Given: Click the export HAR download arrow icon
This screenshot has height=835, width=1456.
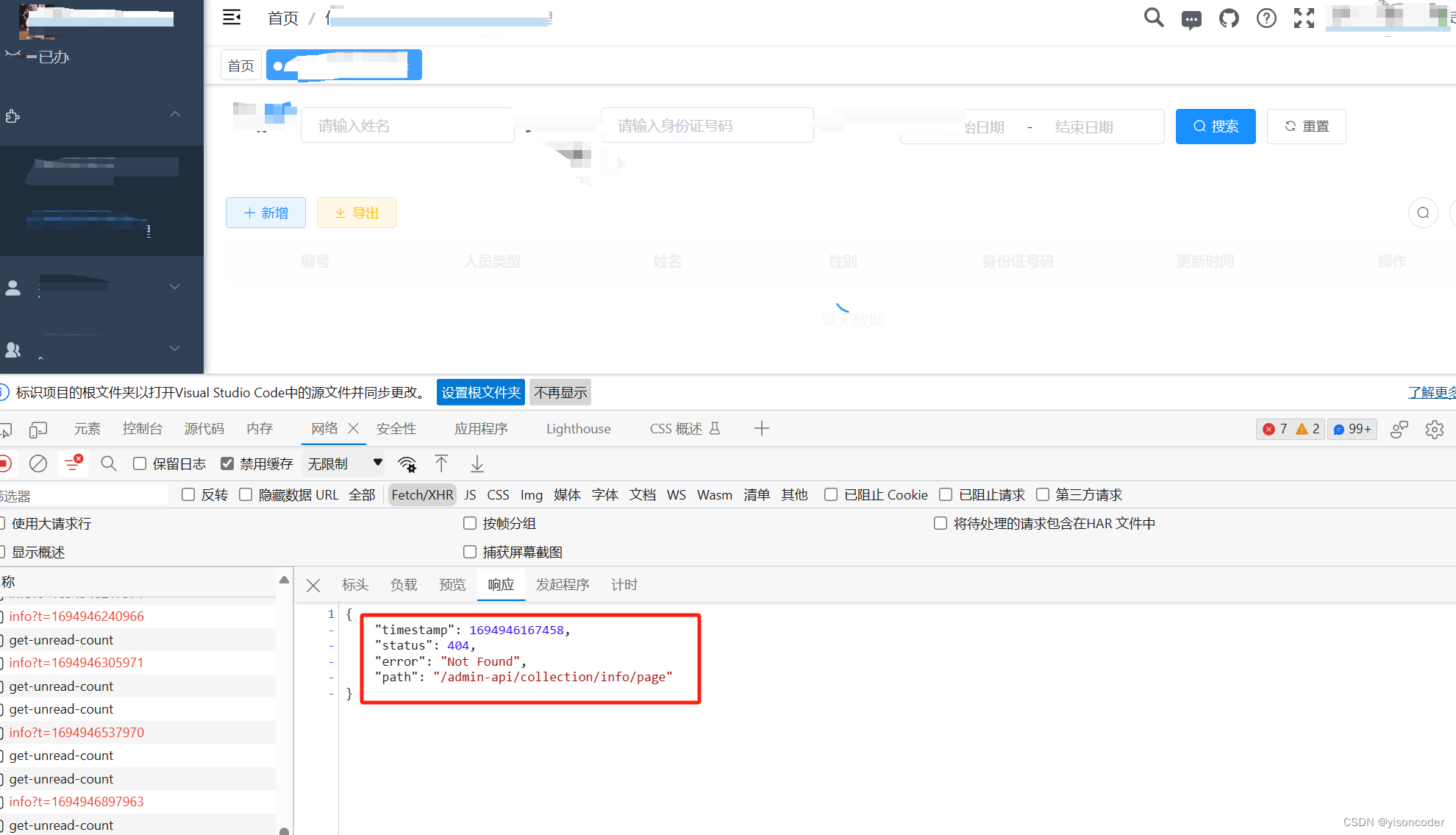Looking at the screenshot, I should click(x=477, y=463).
